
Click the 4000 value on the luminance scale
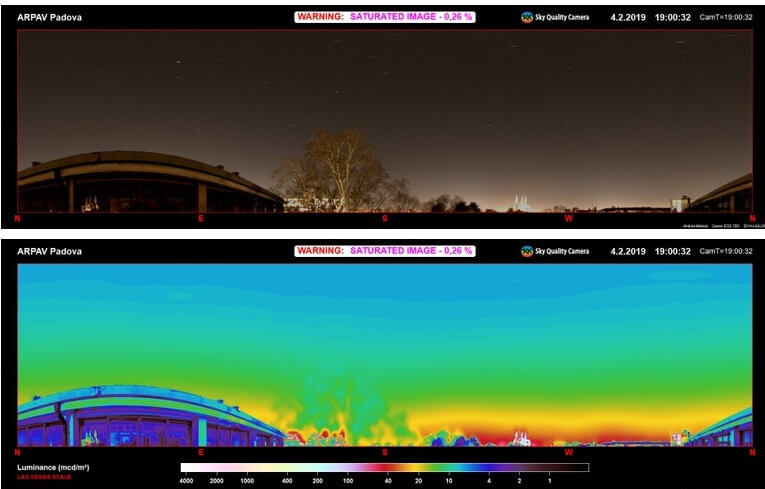coord(186,481)
